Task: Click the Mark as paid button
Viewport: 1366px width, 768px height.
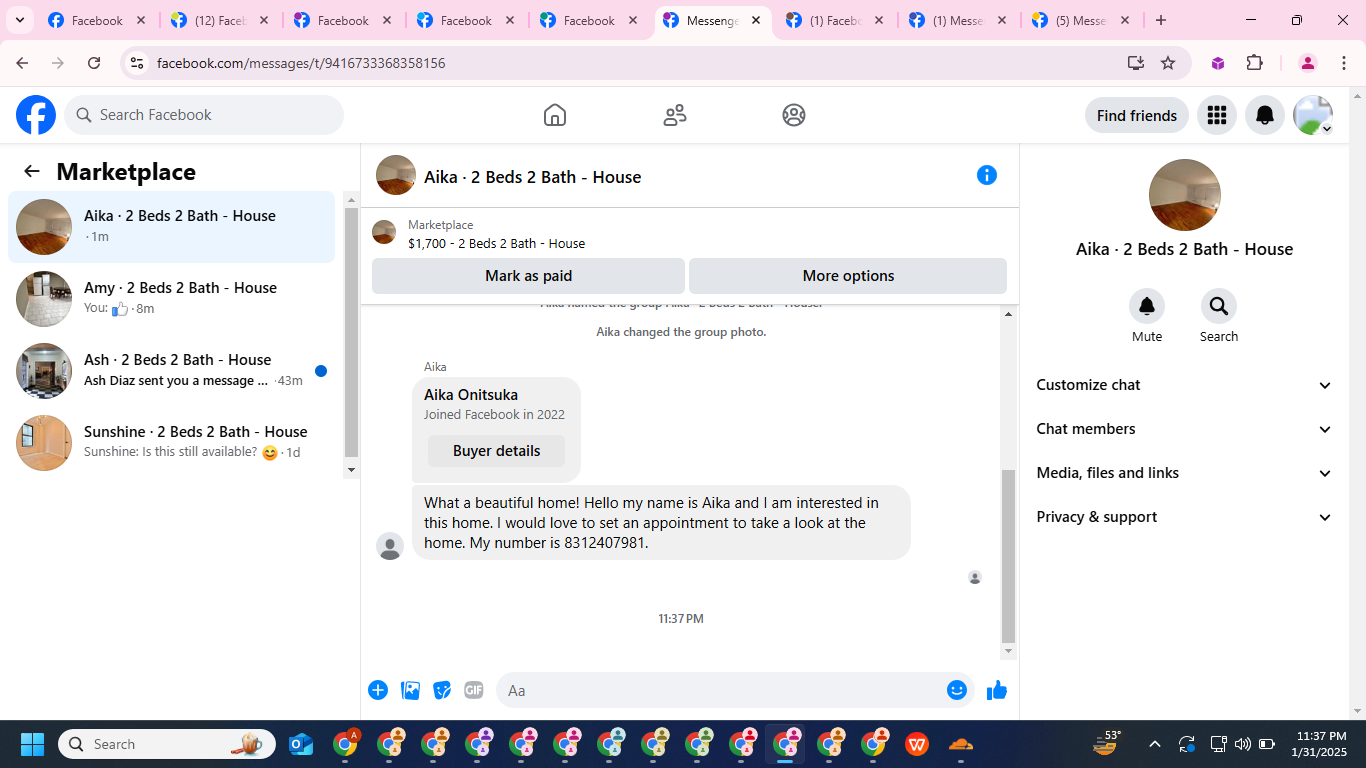Action: (x=528, y=276)
